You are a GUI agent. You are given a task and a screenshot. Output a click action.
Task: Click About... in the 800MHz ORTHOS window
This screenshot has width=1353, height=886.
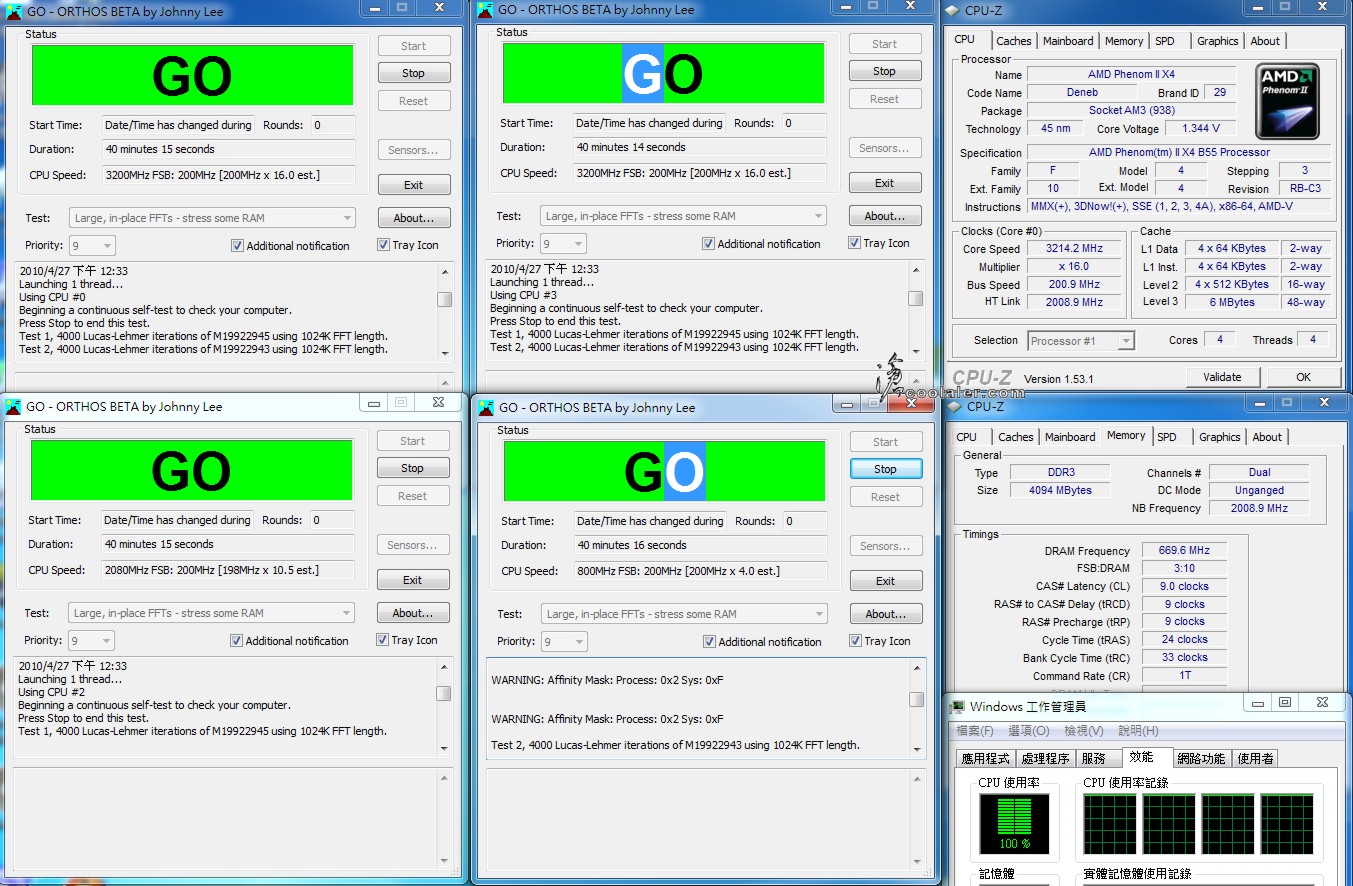tap(886, 614)
